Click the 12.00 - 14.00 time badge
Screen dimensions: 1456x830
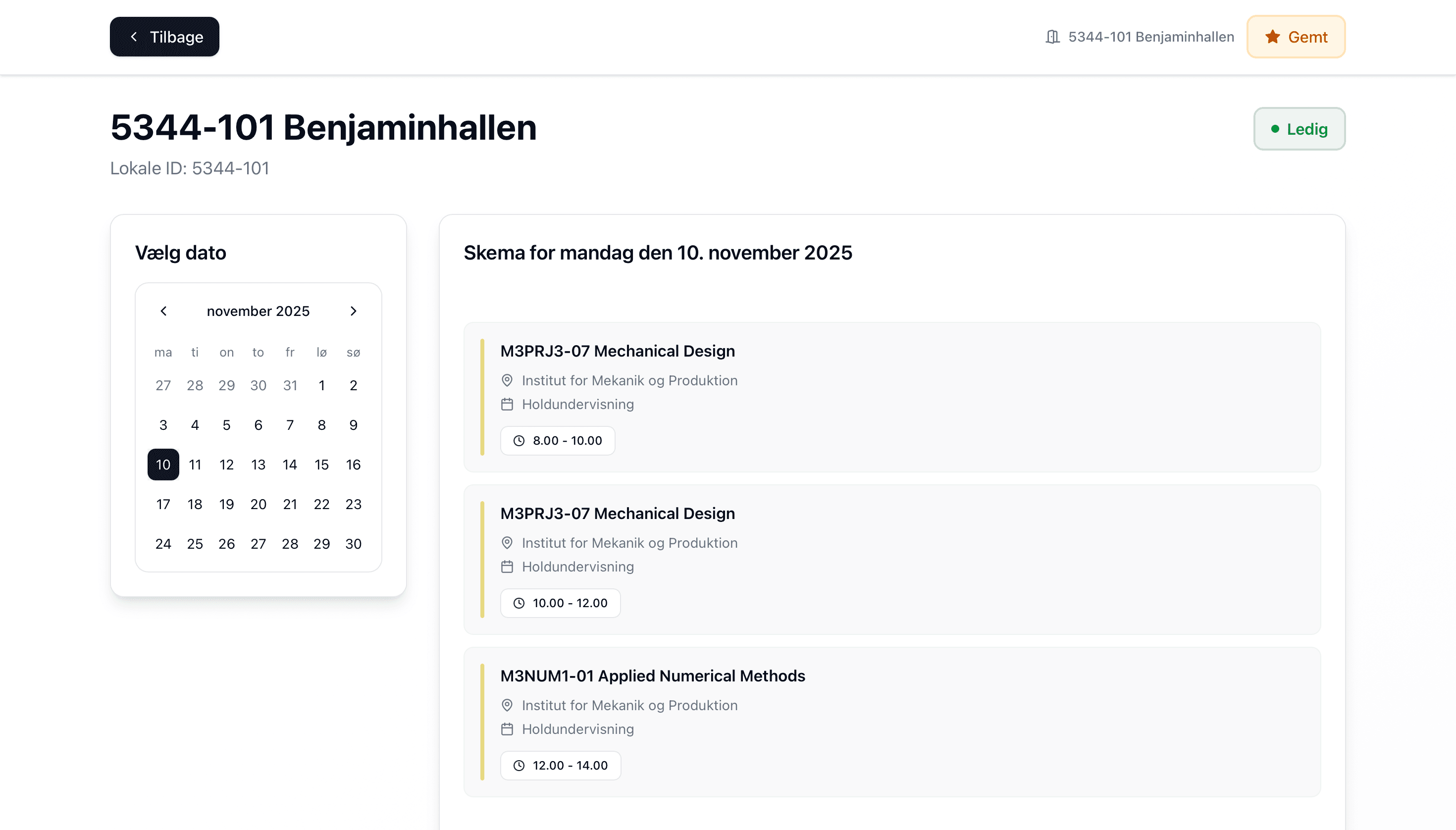(561, 765)
